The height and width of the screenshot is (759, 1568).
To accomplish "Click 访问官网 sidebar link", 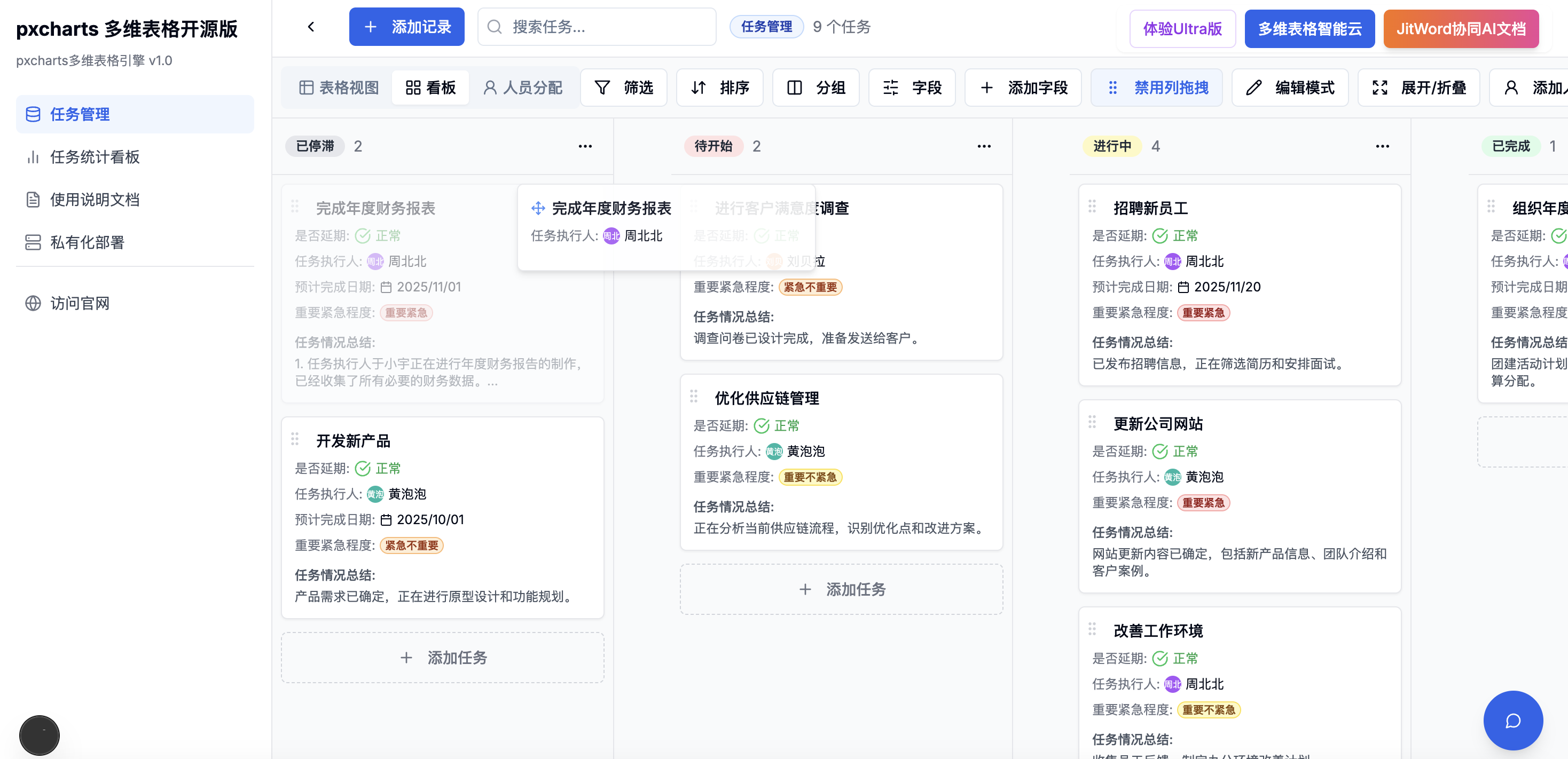I will 135,303.
